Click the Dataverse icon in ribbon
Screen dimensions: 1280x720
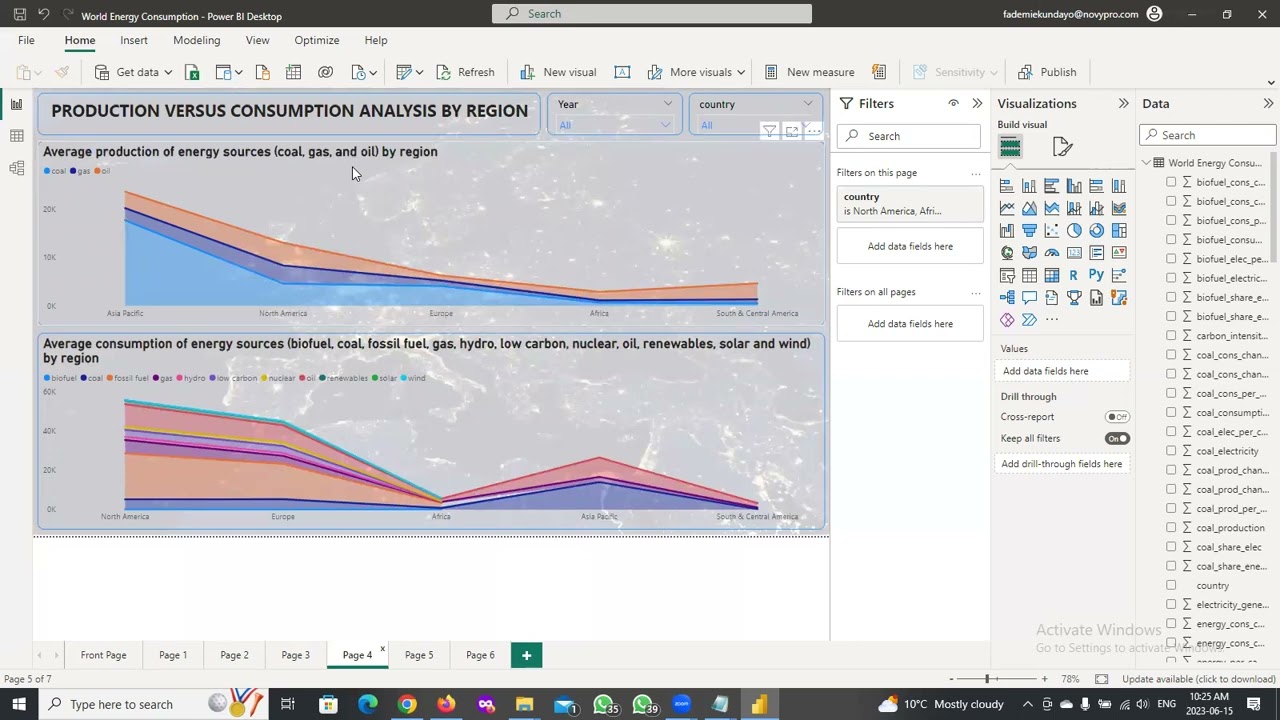[x=325, y=72]
